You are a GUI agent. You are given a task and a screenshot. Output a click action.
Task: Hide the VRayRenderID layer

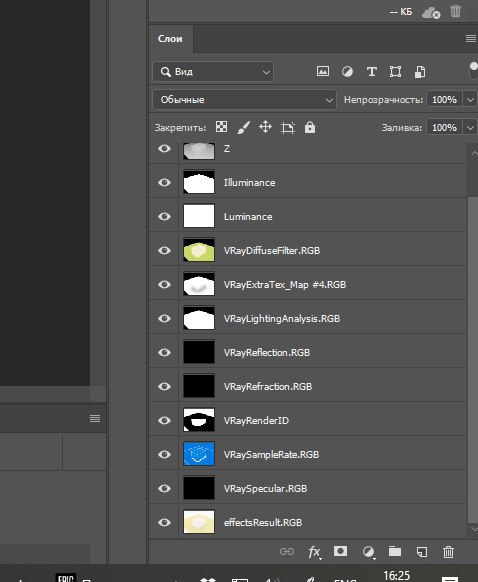click(164, 420)
